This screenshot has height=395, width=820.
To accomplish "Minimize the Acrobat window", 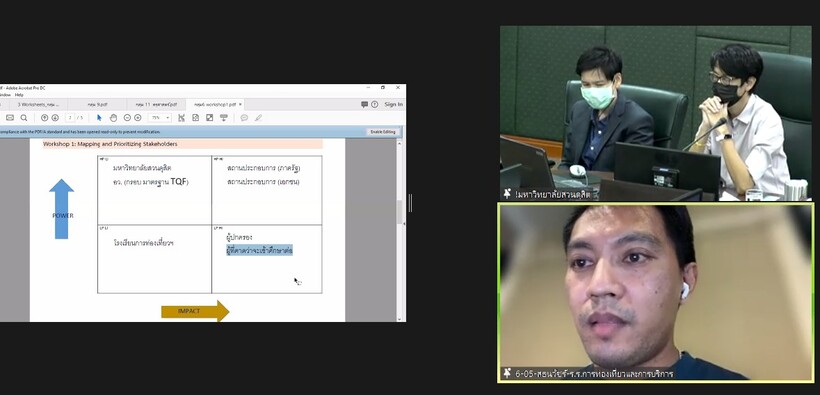I will [x=367, y=87].
